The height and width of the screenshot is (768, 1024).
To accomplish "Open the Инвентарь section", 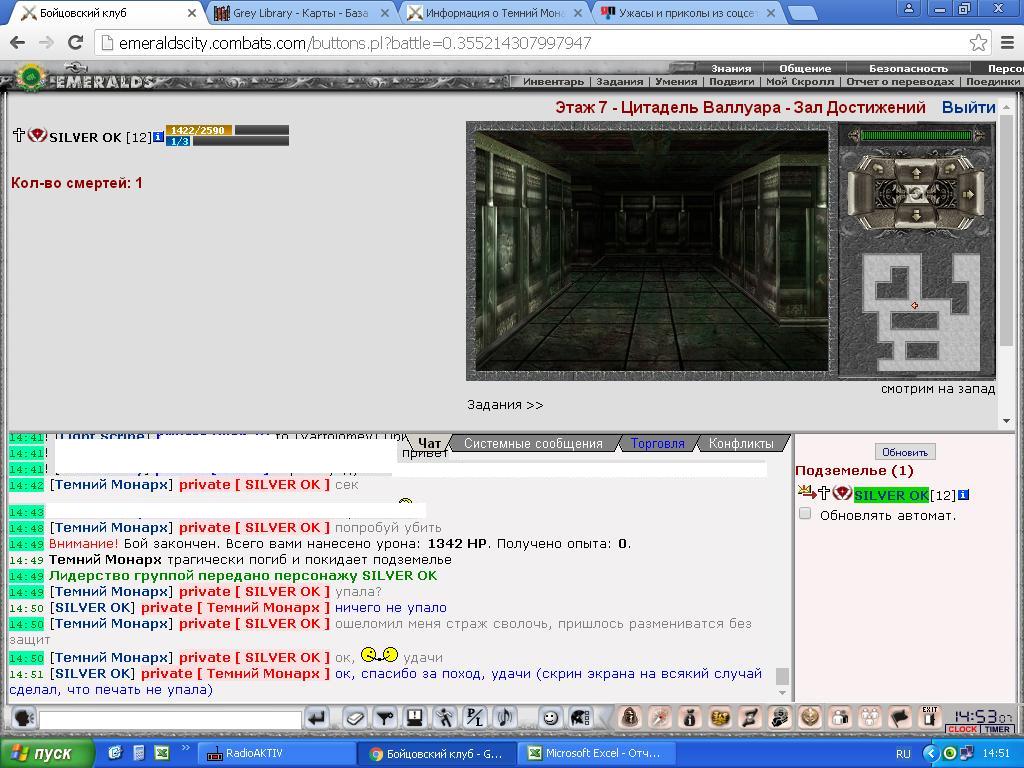I will [x=553, y=82].
